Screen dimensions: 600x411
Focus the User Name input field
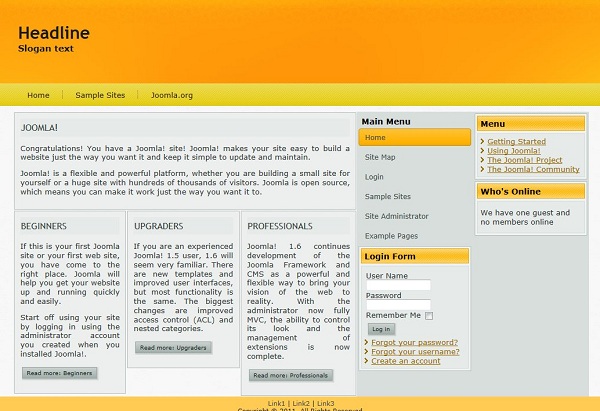coord(398,285)
